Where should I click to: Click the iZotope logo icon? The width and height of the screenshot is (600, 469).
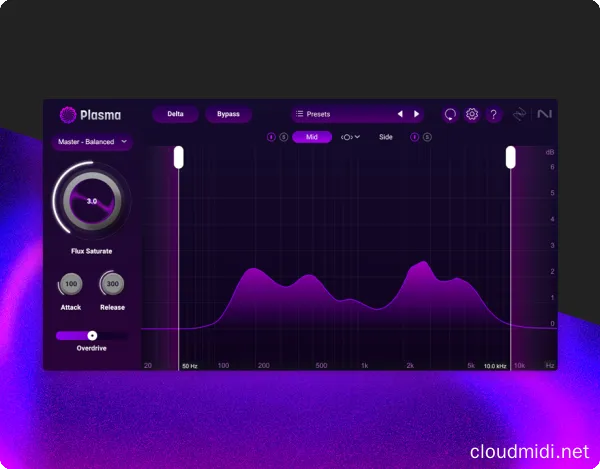point(520,114)
